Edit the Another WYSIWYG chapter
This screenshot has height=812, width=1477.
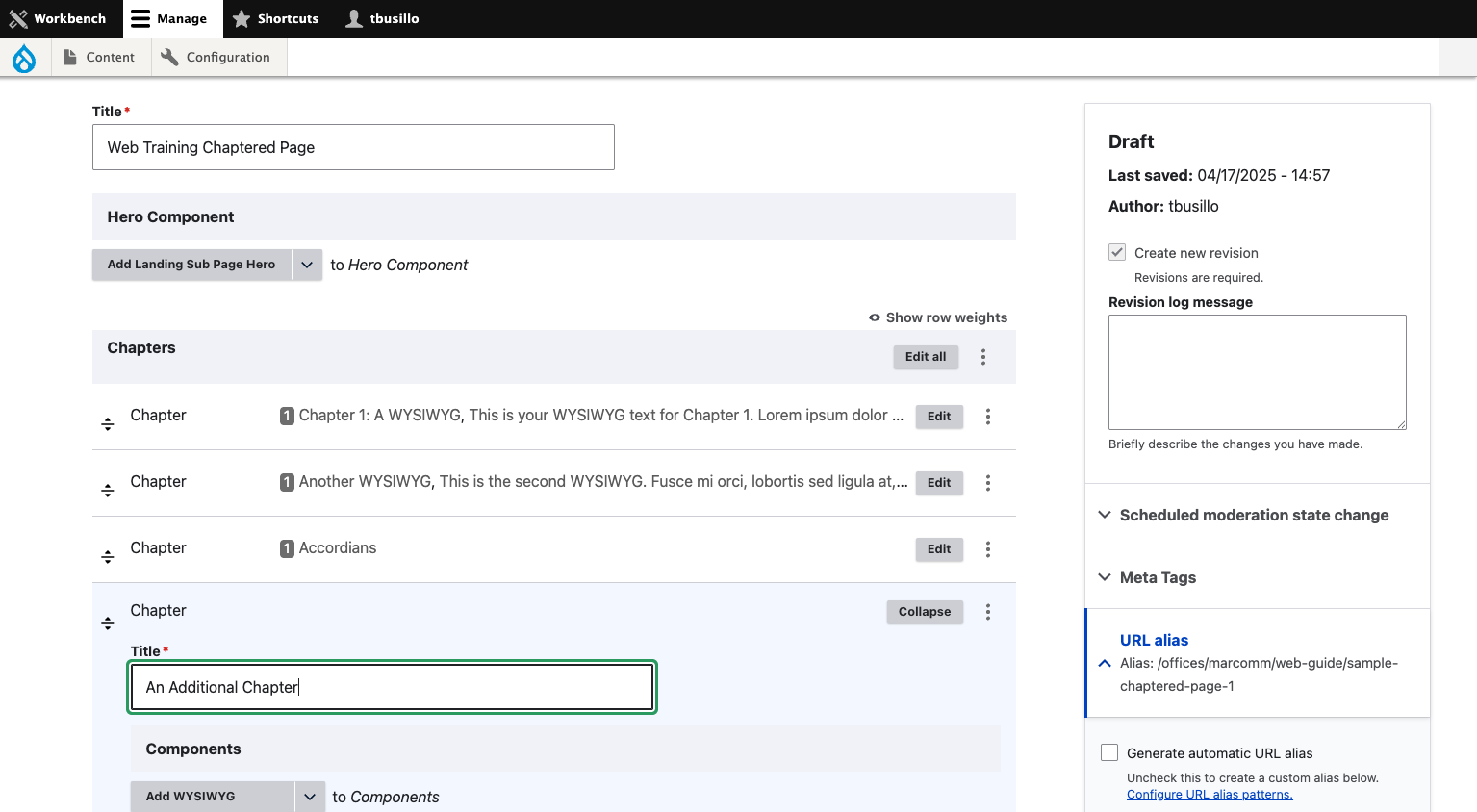pyautogui.click(x=939, y=483)
